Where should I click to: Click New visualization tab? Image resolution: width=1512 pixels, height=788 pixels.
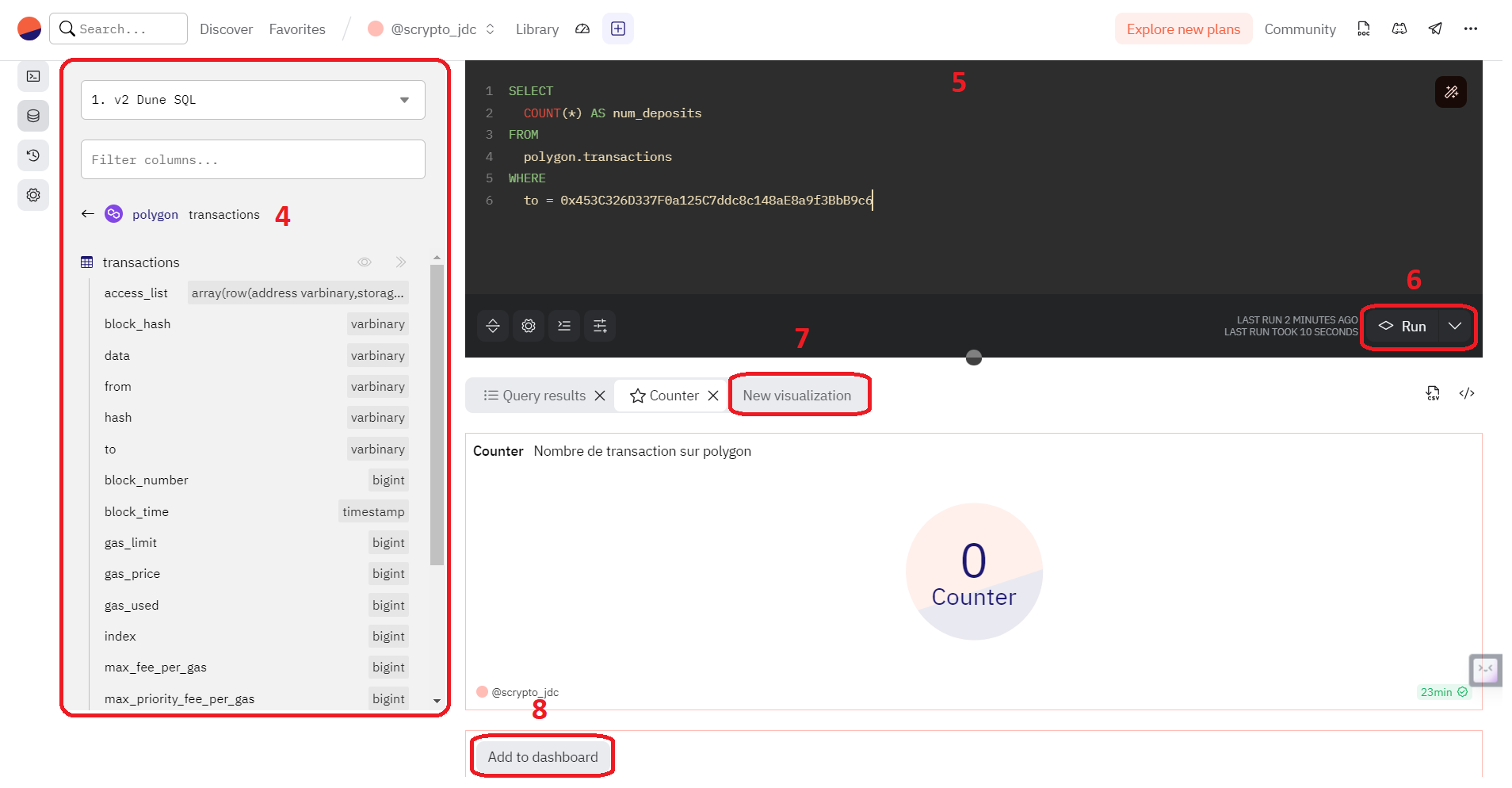797,396
